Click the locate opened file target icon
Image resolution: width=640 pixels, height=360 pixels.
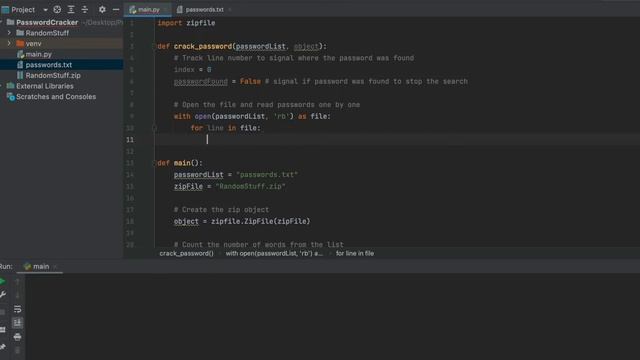[x=57, y=9]
